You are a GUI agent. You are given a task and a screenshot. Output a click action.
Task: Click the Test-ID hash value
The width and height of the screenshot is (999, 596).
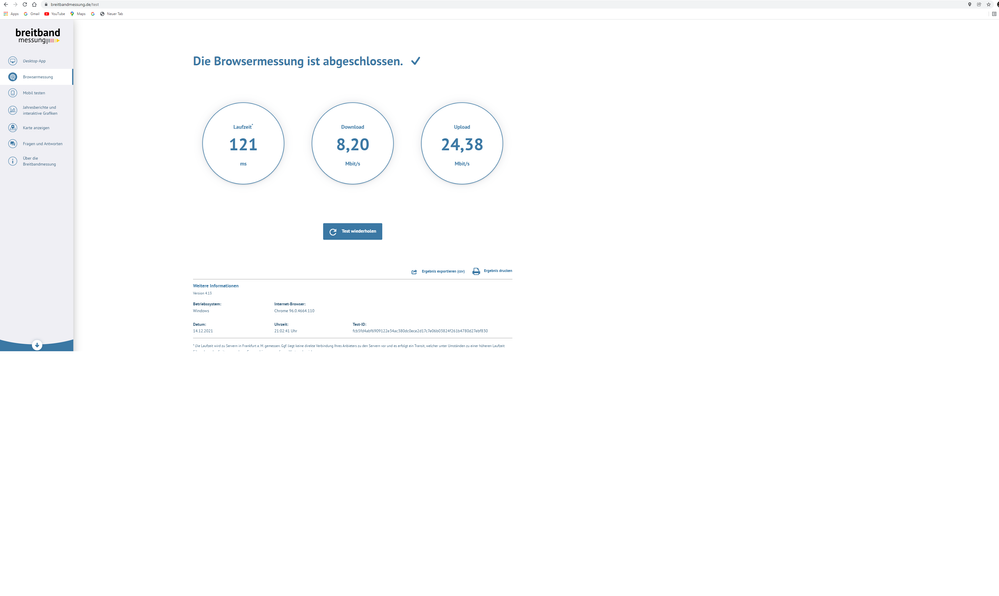coord(420,331)
